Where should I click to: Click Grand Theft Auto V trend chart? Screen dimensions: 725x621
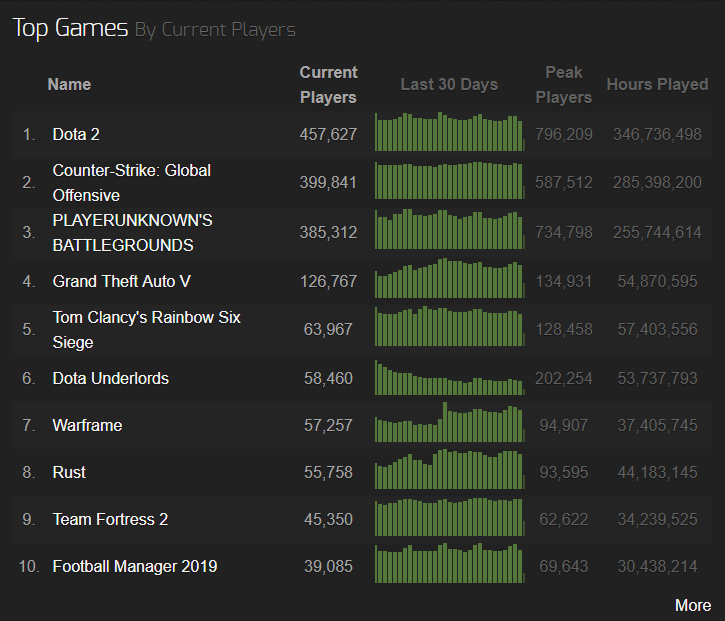click(449, 280)
